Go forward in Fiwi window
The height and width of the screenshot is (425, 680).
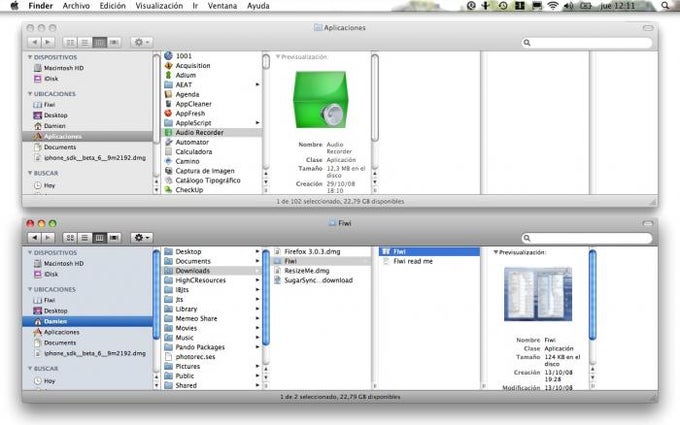(x=48, y=238)
